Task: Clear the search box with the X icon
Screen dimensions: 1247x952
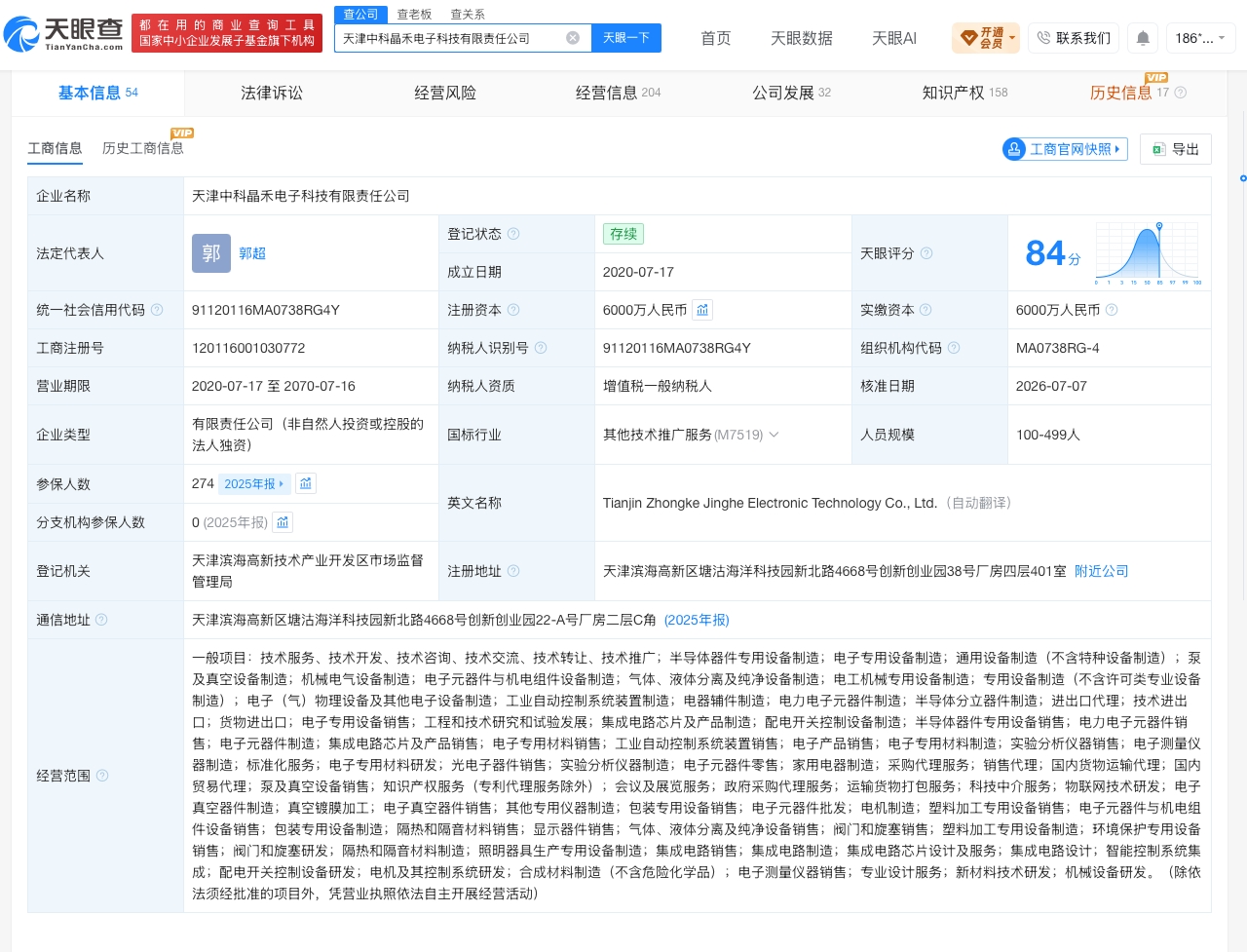Action: (x=573, y=38)
